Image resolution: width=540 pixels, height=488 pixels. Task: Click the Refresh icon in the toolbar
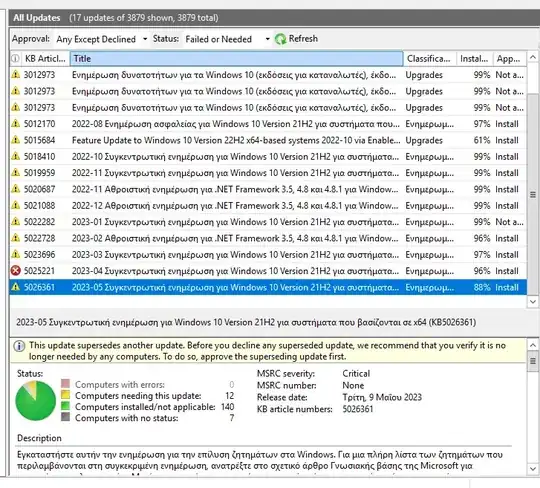point(280,39)
